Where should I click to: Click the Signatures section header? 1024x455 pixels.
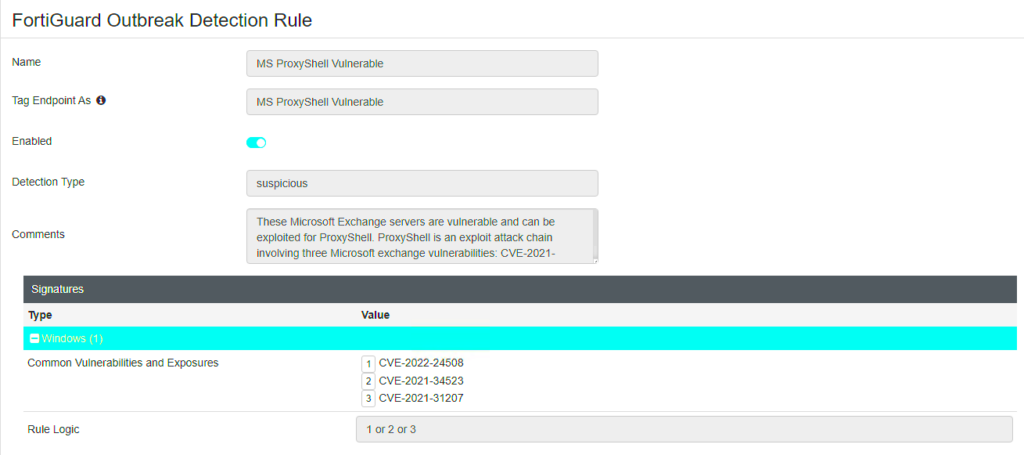57,289
